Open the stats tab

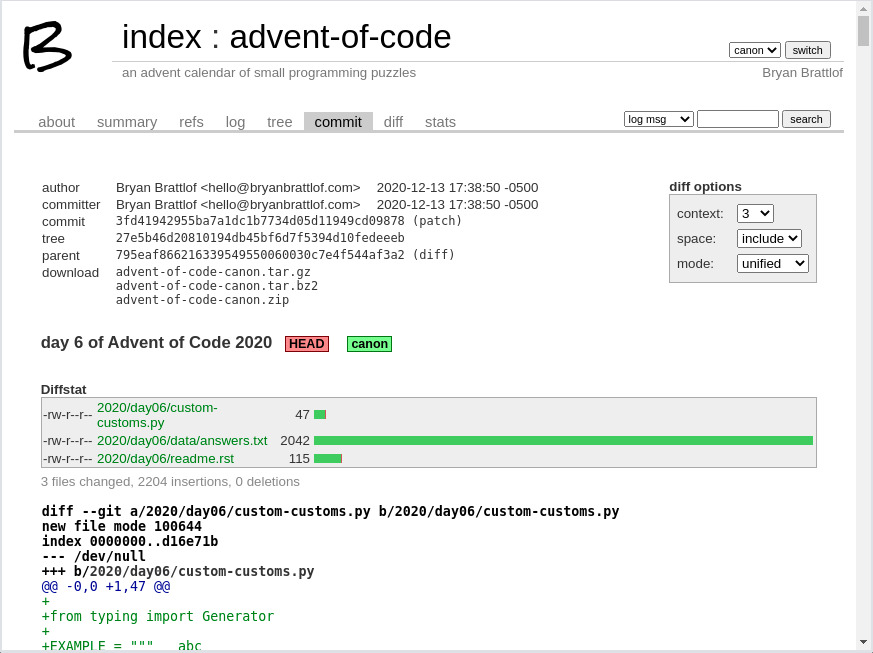coord(440,122)
